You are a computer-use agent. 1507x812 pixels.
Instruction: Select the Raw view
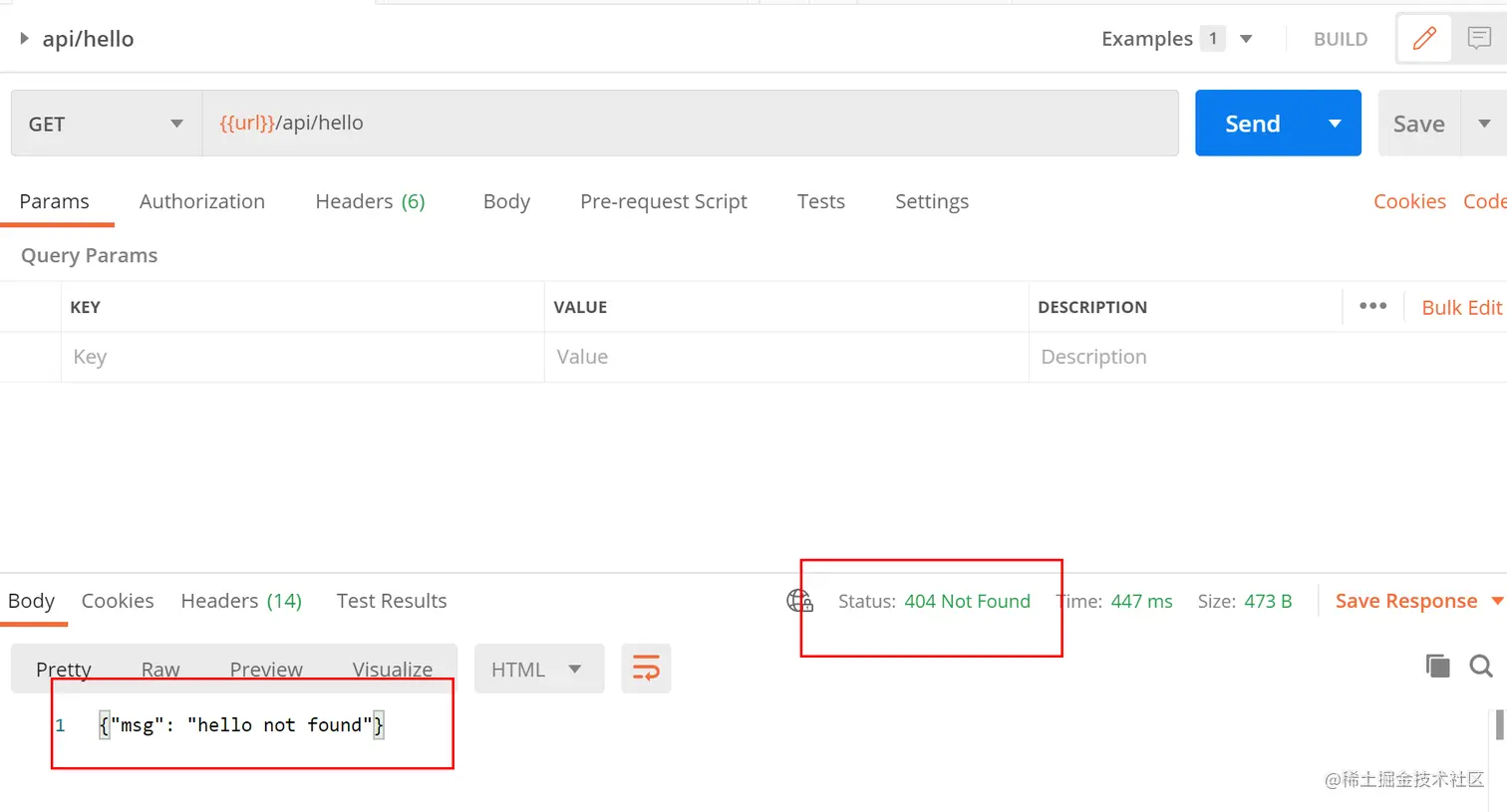[x=160, y=670]
